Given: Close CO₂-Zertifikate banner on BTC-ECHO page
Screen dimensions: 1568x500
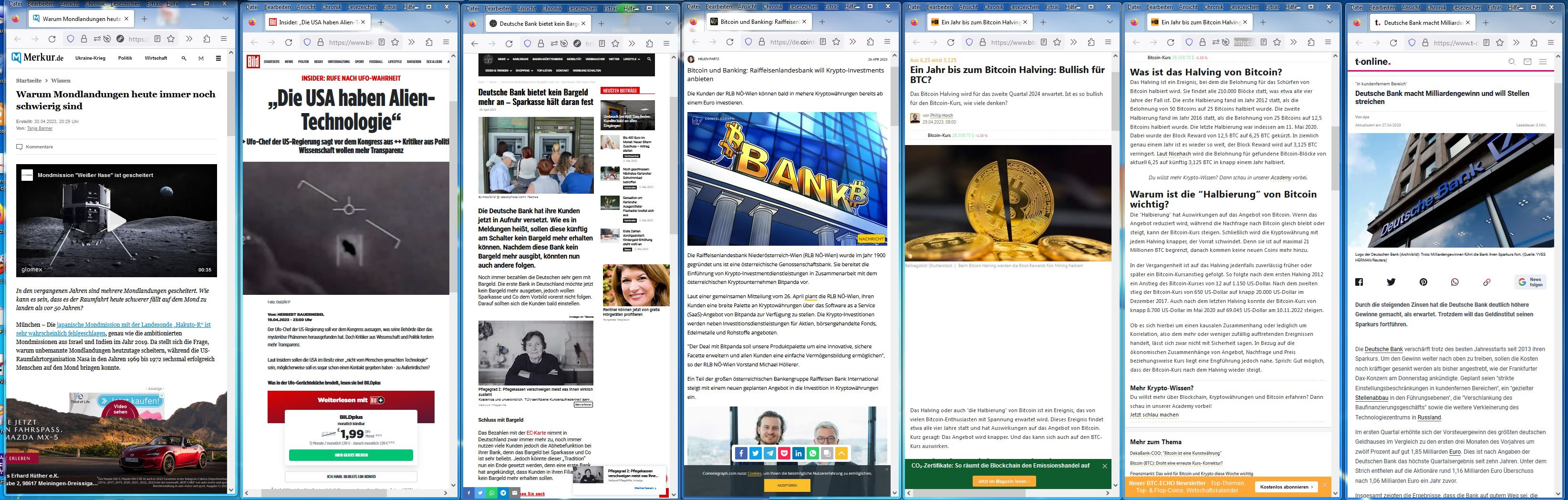Looking at the screenshot, I should click(x=1105, y=466).
